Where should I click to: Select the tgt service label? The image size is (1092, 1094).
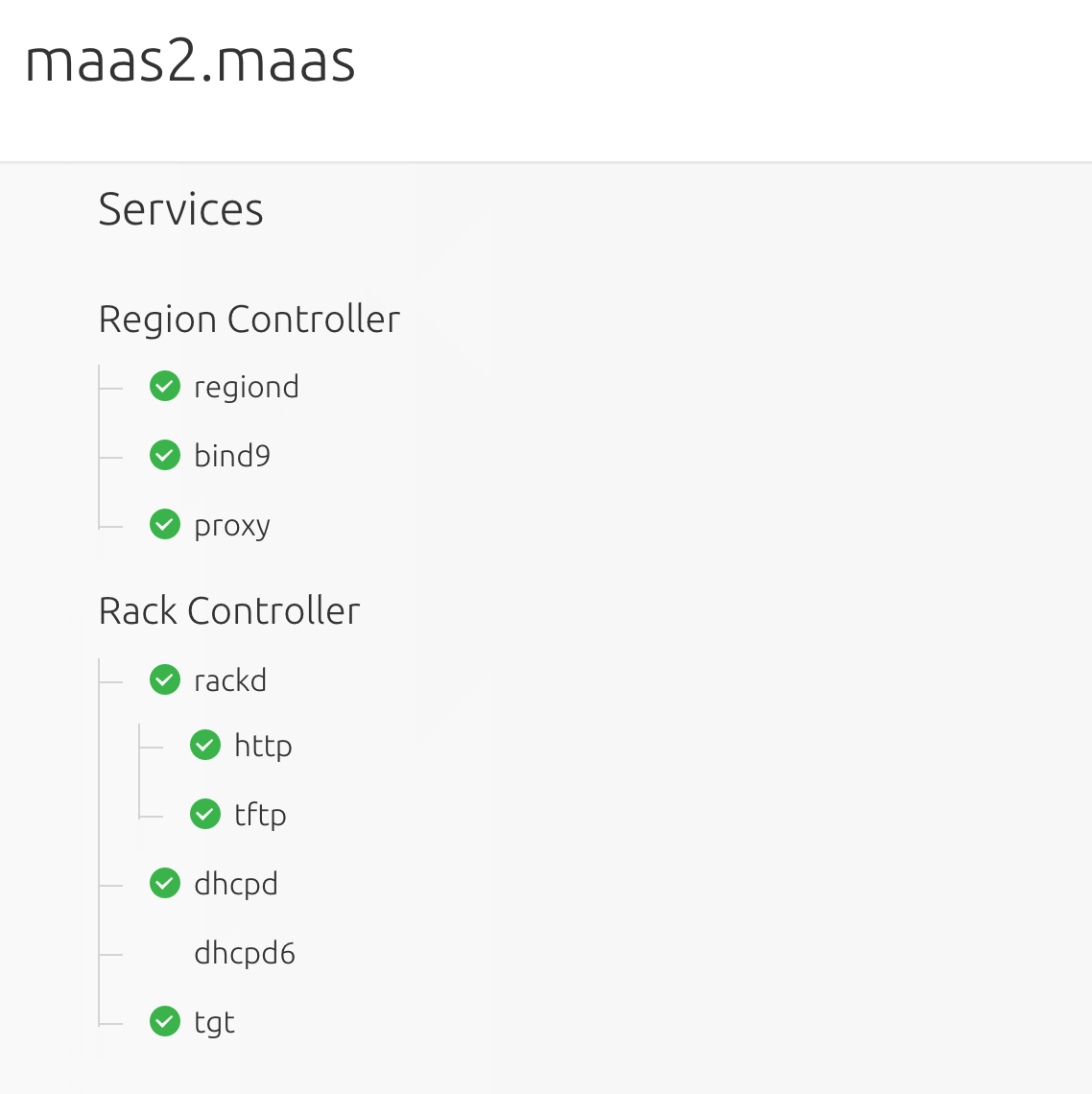click(214, 1023)
